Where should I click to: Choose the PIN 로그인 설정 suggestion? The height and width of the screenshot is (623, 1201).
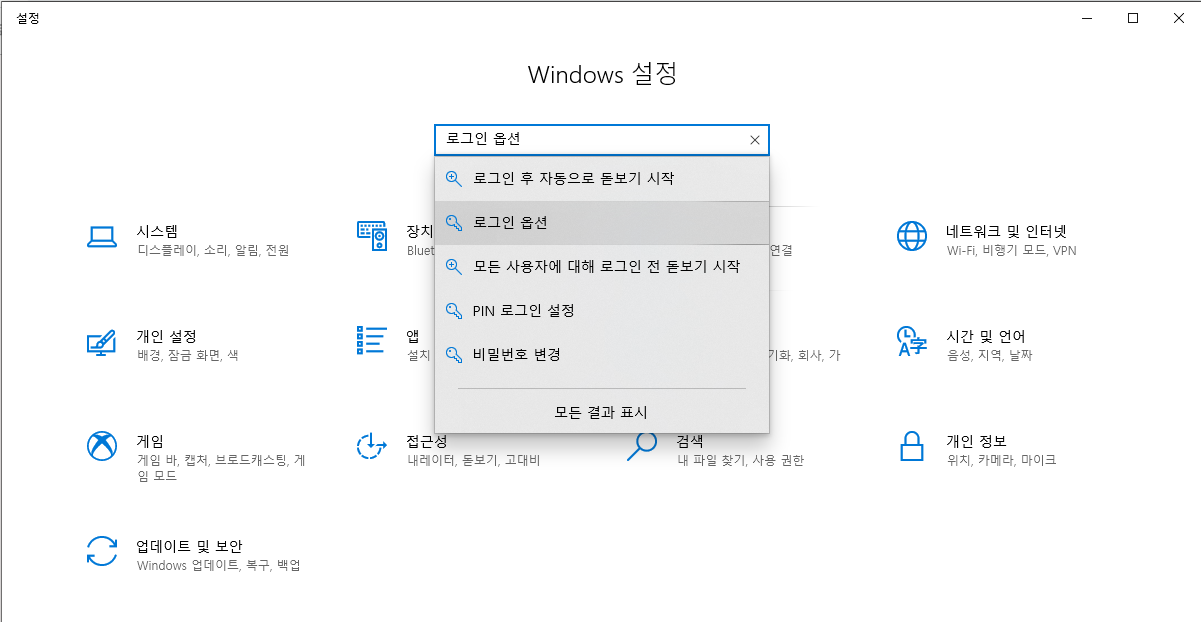pos(602,311)
